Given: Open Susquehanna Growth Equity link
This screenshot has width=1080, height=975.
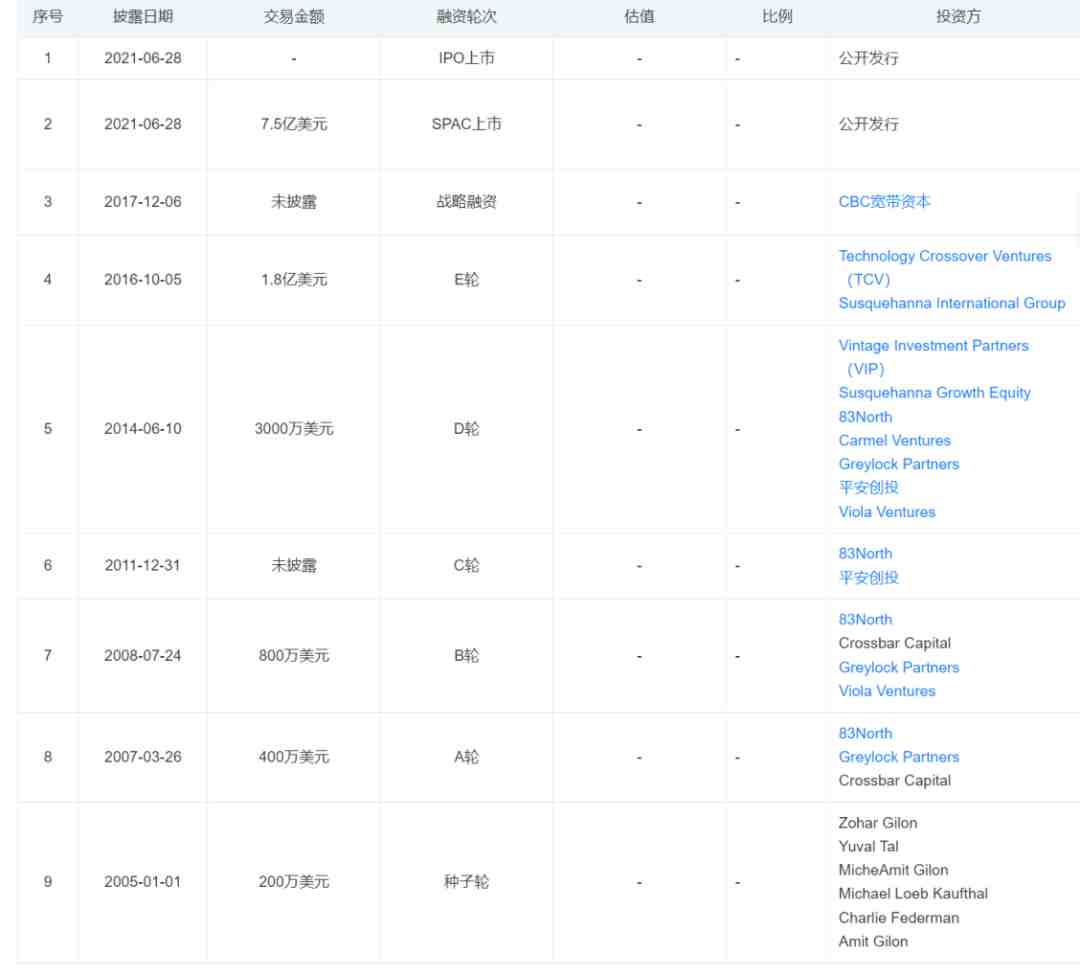Looking at the screenshot, I should pyautogui.click(x=934, y=392).
